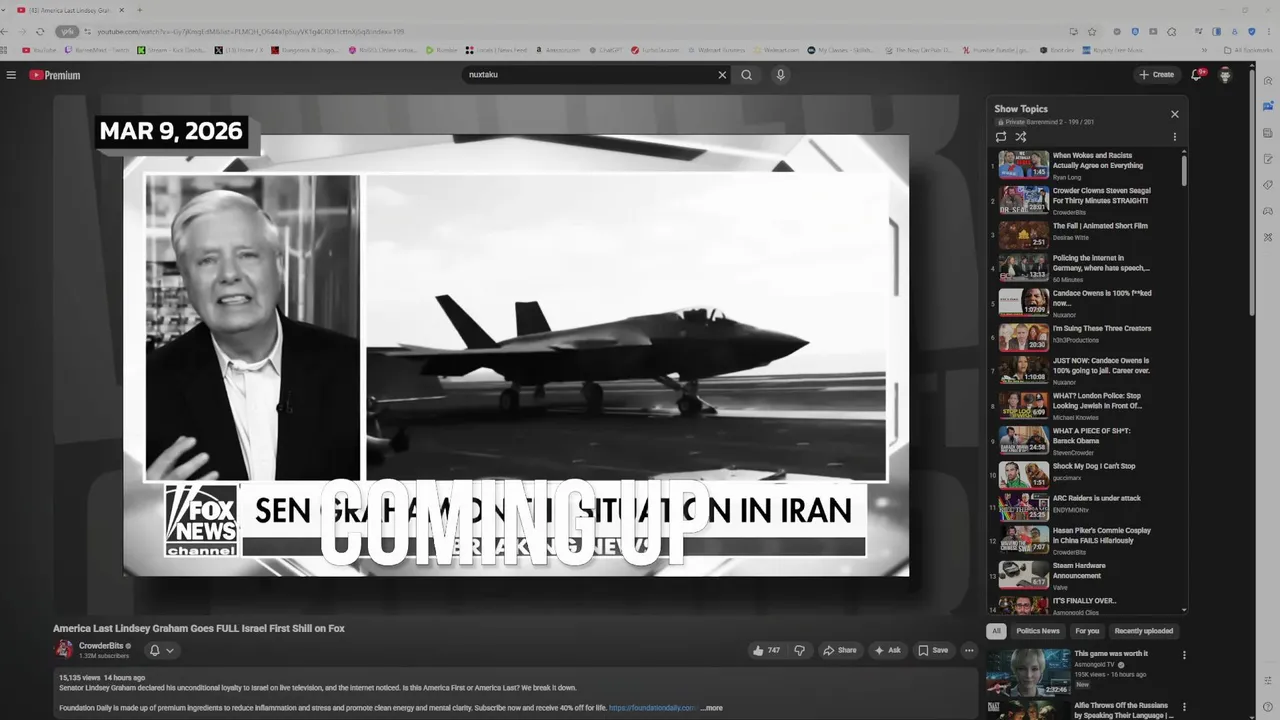Open 'Steam Hardware Announcement' playlist item
The image size is (1280, 720).
click(x=1085, y=575)
